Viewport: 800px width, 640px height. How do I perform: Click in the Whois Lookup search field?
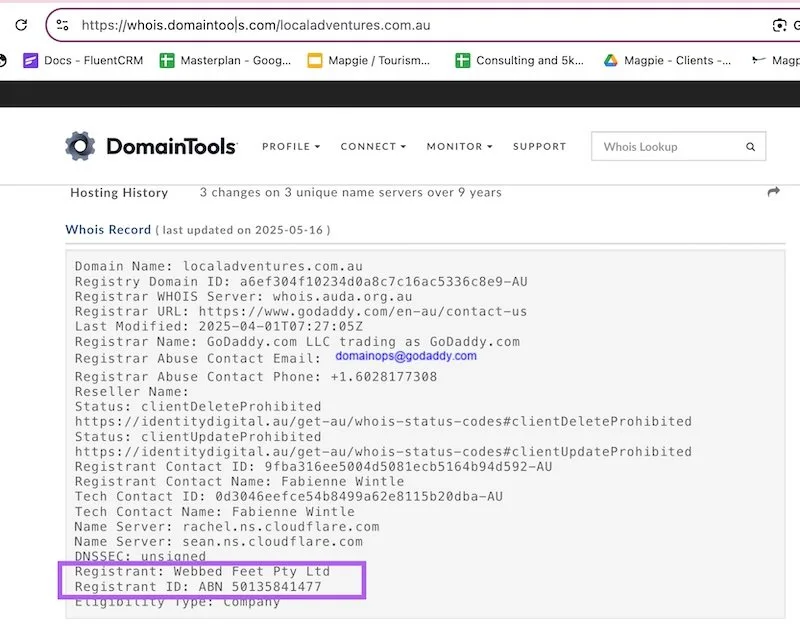(668, 147)
